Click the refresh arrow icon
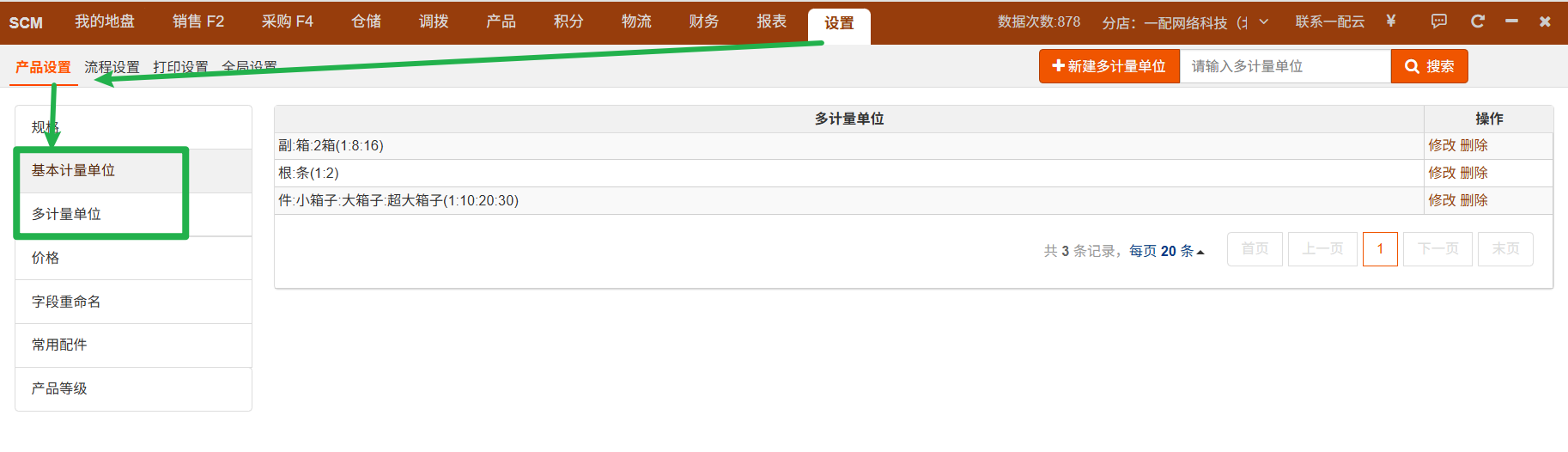 tap(1477, 21)
